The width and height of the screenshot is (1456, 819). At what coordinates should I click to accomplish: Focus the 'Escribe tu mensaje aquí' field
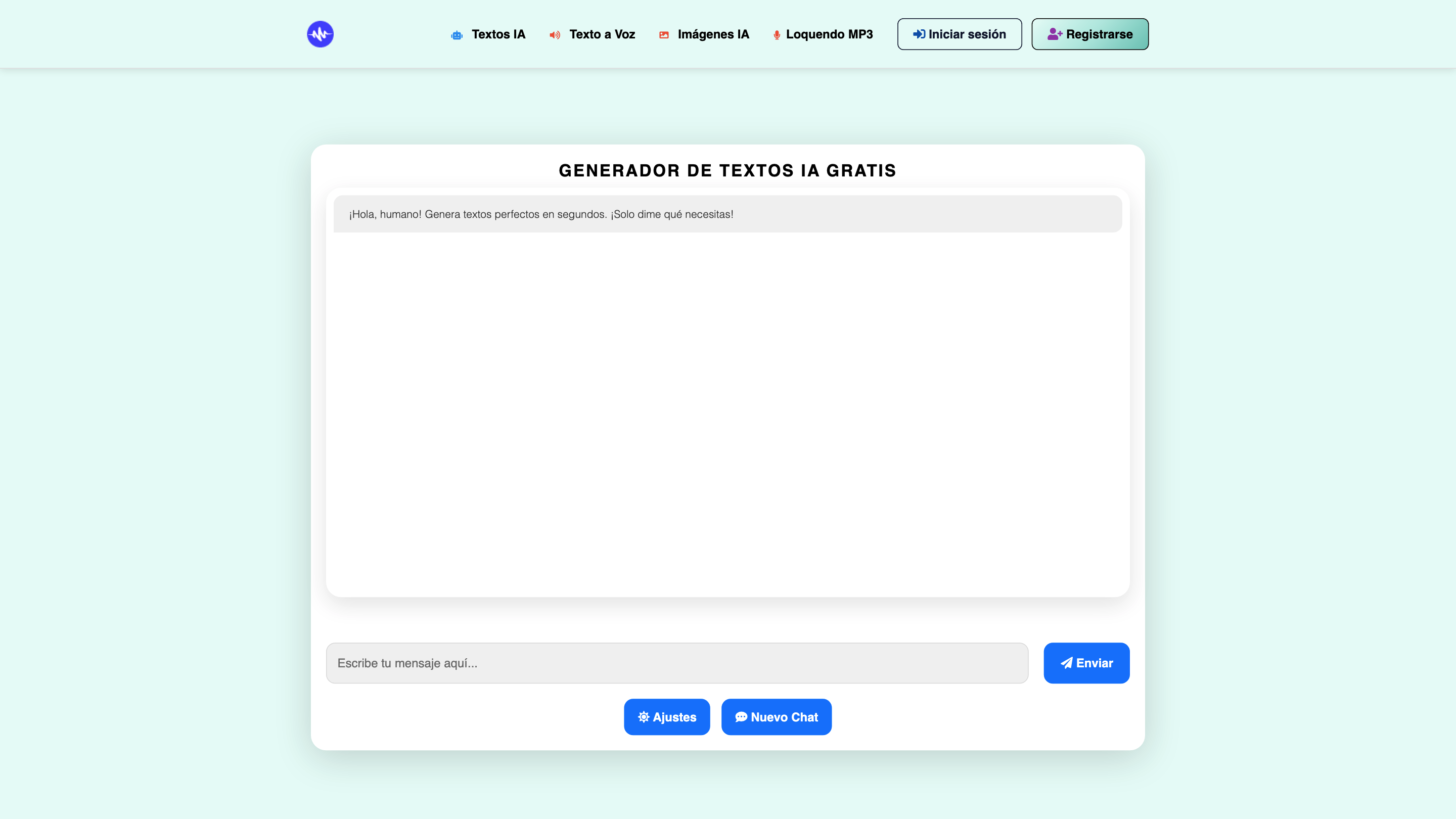click(676, 663)
